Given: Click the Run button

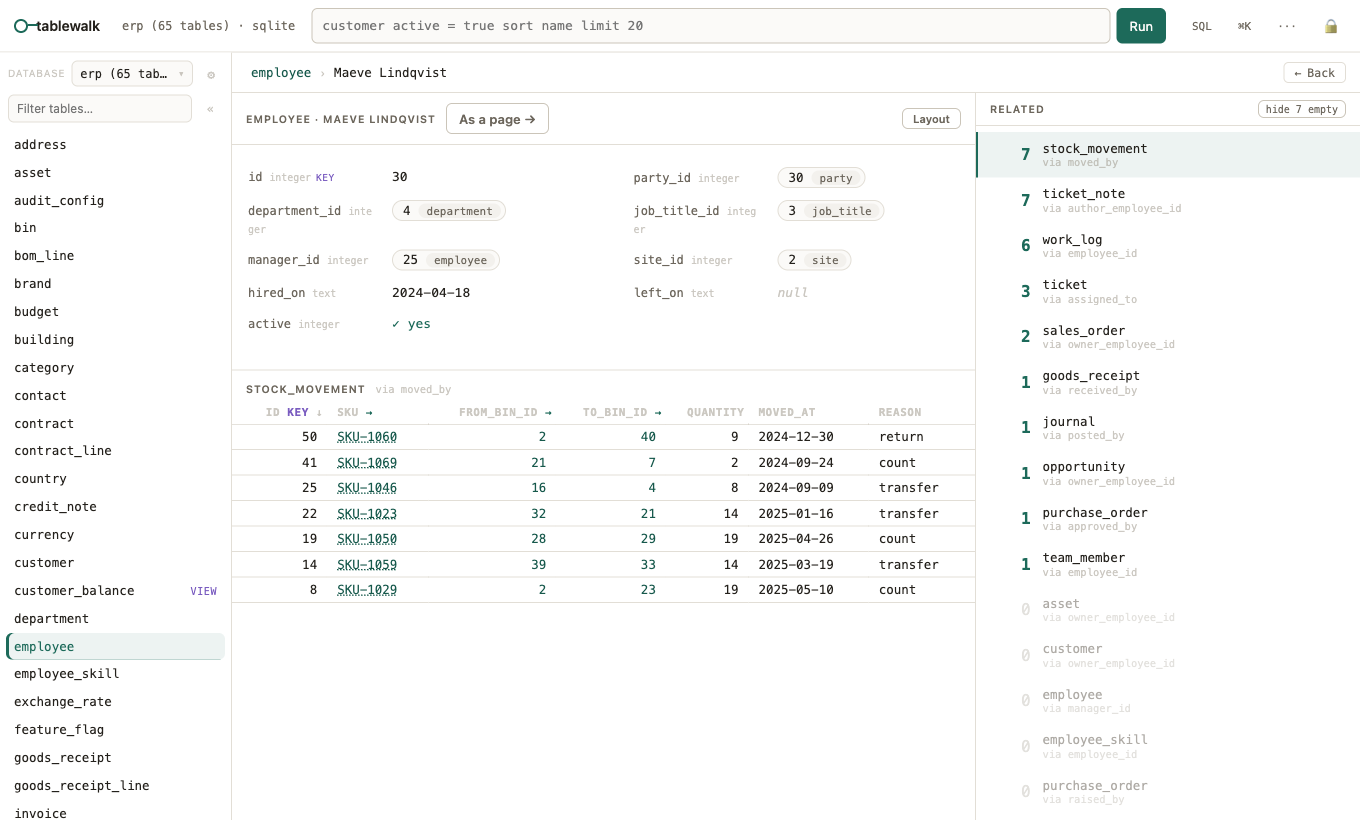Looking at the screenshot, I should [x=1141, y=26].
